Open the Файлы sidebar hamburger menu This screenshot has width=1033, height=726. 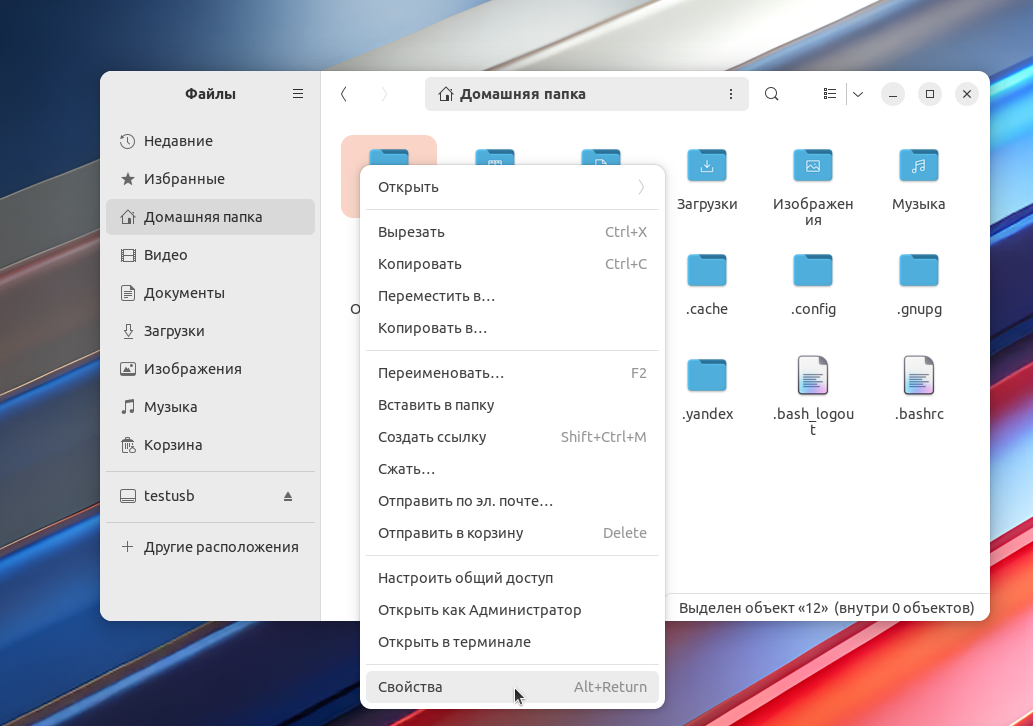point(298,94)
